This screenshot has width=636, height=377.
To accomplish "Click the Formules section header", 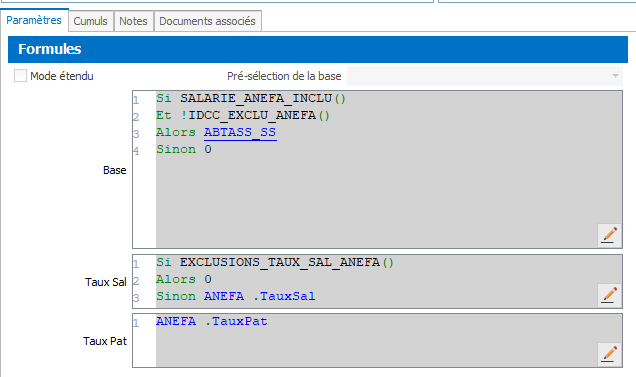I will pyautogui.click(x=318, y=49).
